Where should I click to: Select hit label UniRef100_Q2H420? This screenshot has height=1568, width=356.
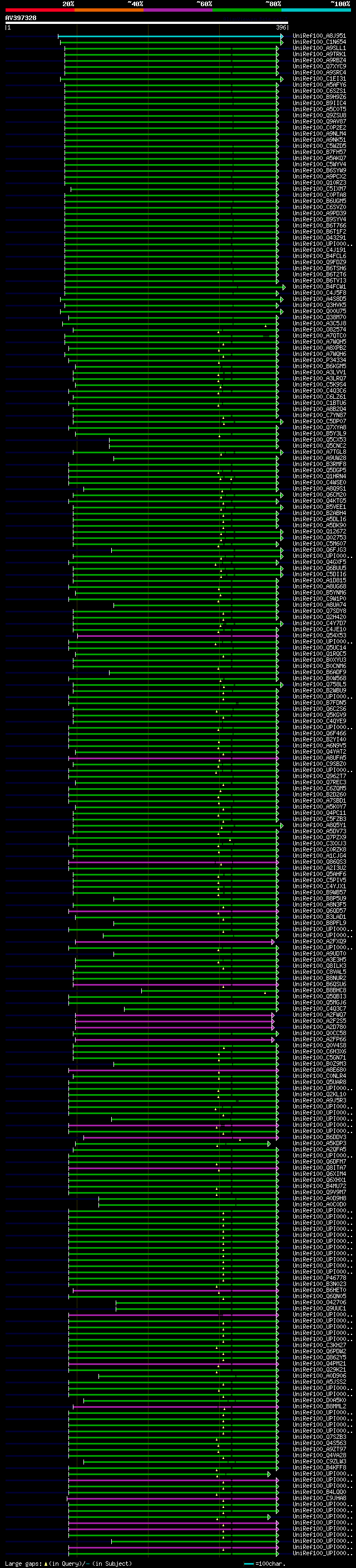(319, 617)
